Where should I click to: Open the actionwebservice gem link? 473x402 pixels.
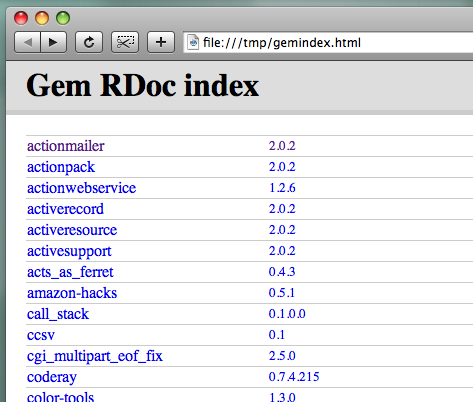(82, 188)
